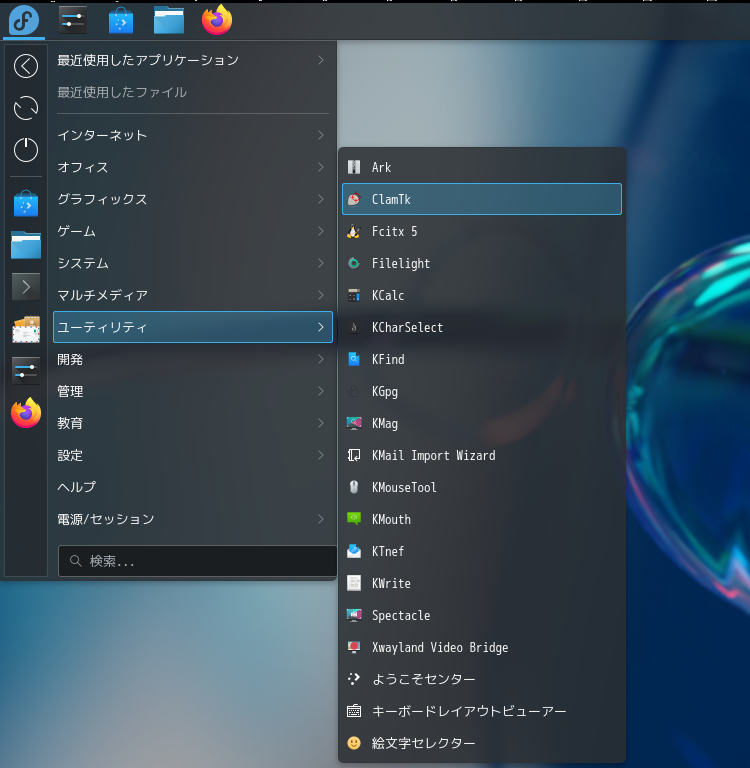
Task: Expand the オフィス category arrow
Action: tap(321, 167)
